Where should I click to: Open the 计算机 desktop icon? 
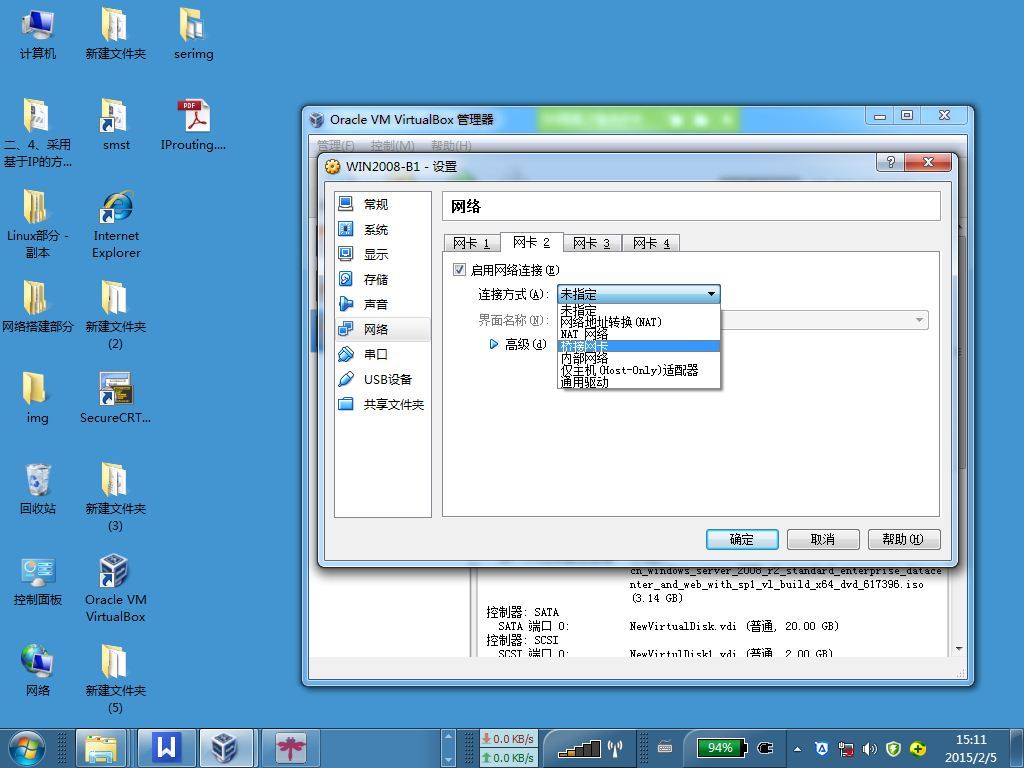point(38,34)
